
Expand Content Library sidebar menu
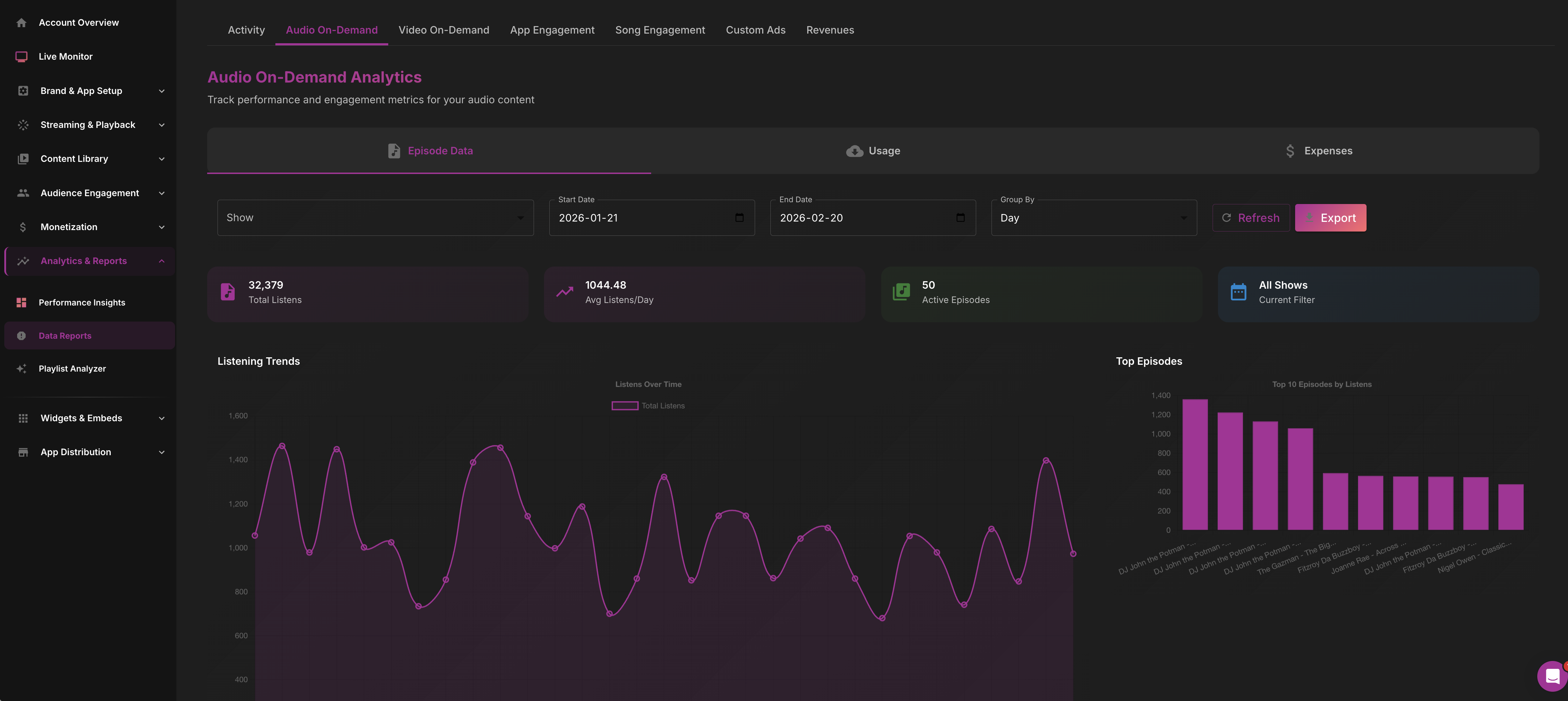point(90,159)
